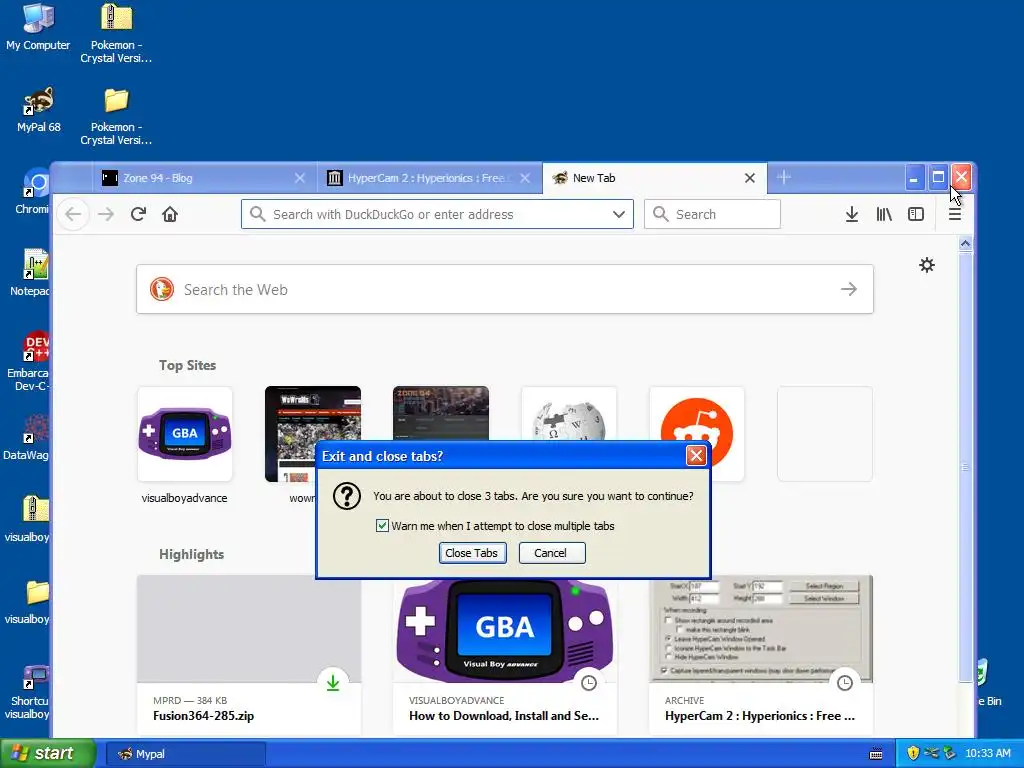This screenshot has height=768, width=1024.
Task: Open HyperCam 2 : Hyperionics highlight
Action: [760, 716]
